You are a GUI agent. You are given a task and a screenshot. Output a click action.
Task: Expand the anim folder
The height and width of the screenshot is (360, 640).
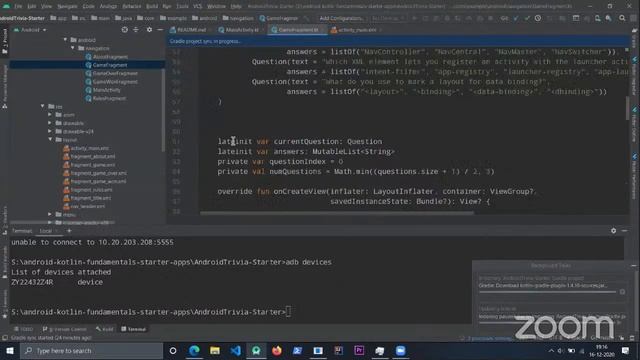pos(50,115)
